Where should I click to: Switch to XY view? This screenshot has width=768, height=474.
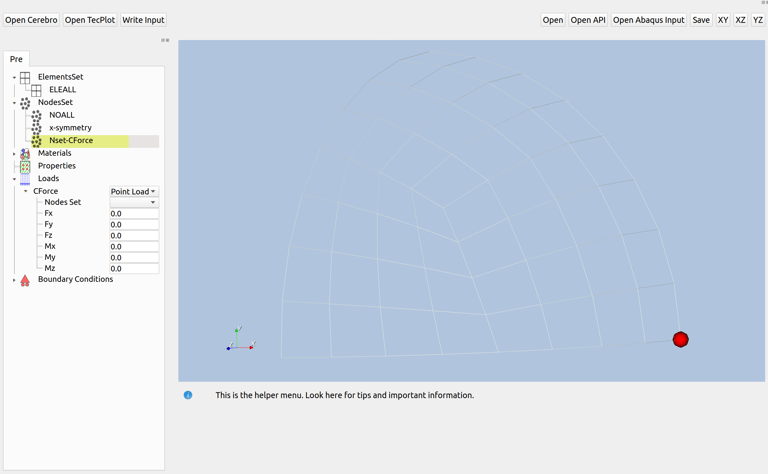[723, 20]
